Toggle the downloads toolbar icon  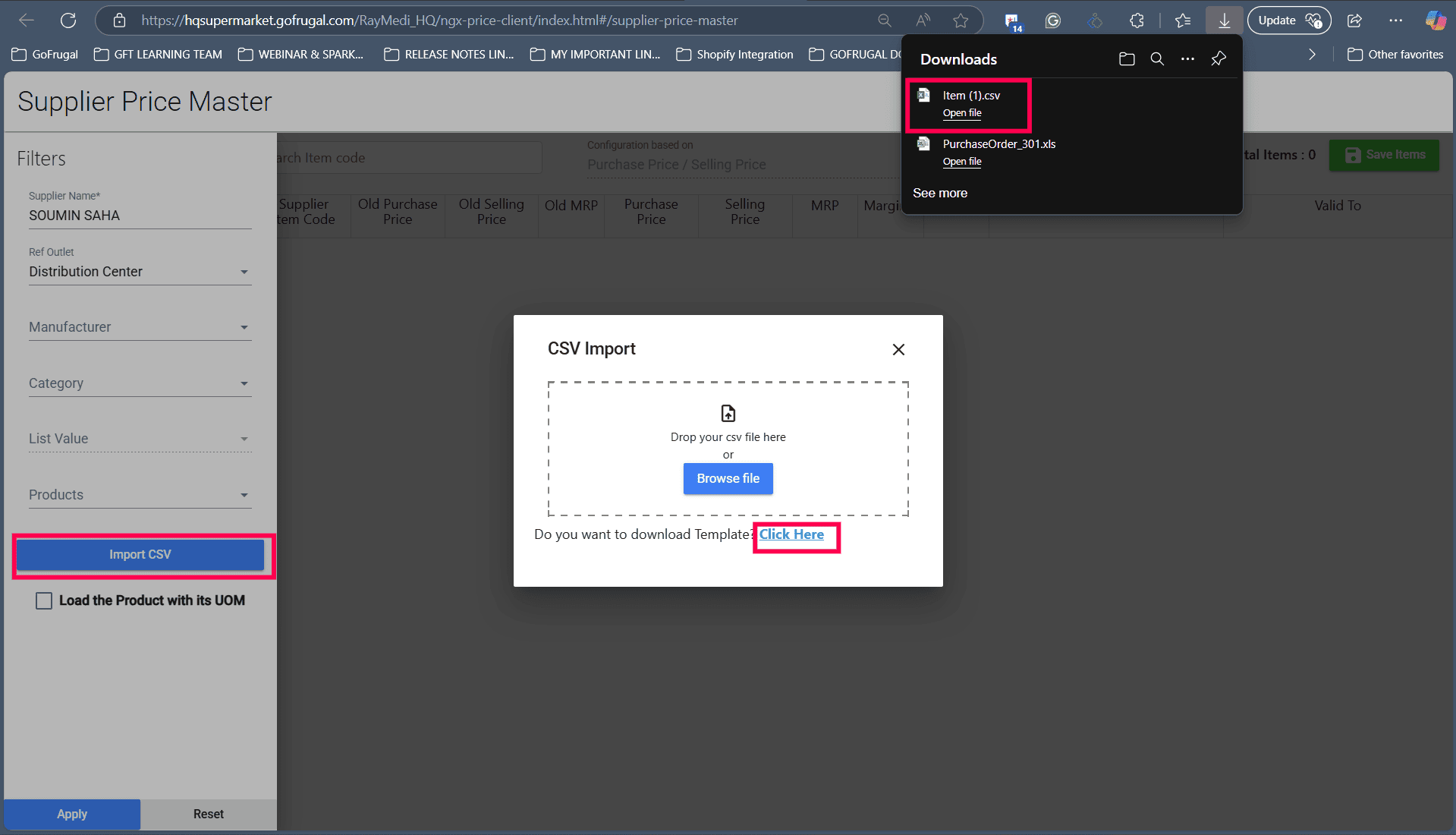click(1224, 20)
